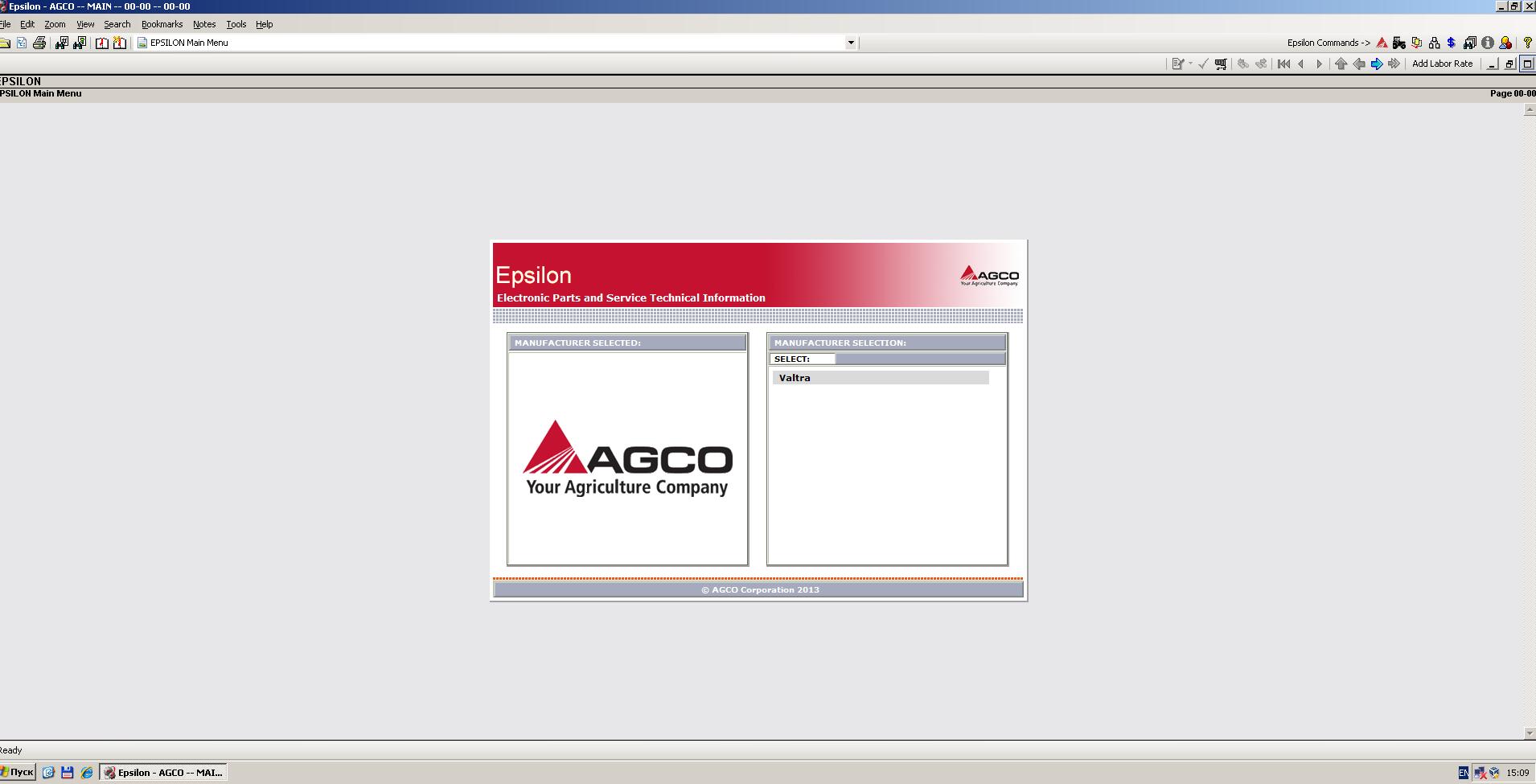Screen dimensions: 1536x784
Task: Click the add new bookmark sparkle icon
Action: coord(120,43)
